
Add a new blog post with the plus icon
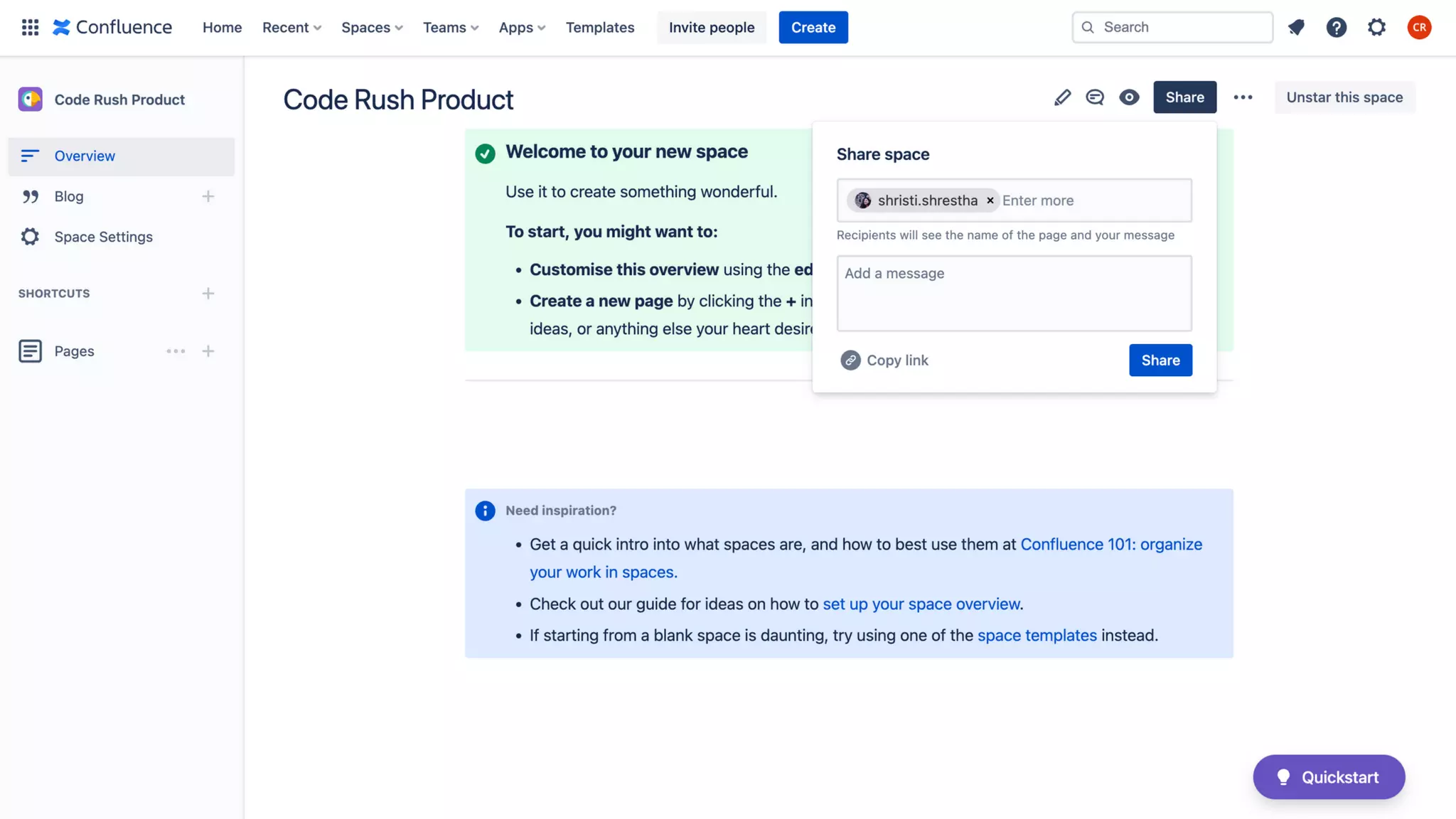(x=208, y=196)
